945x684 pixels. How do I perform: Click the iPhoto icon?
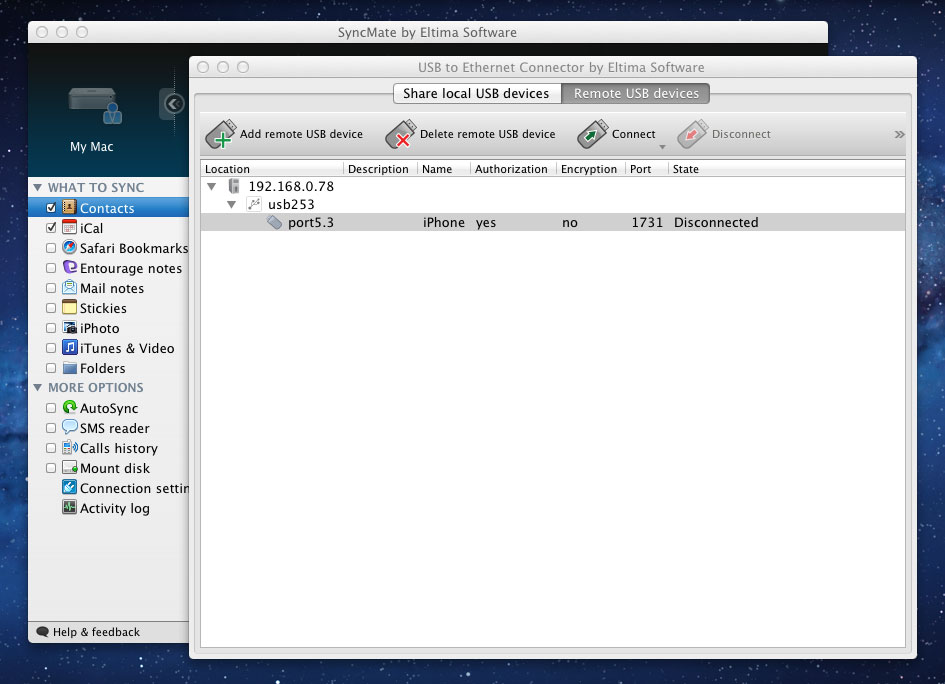[x=69, y=327]
